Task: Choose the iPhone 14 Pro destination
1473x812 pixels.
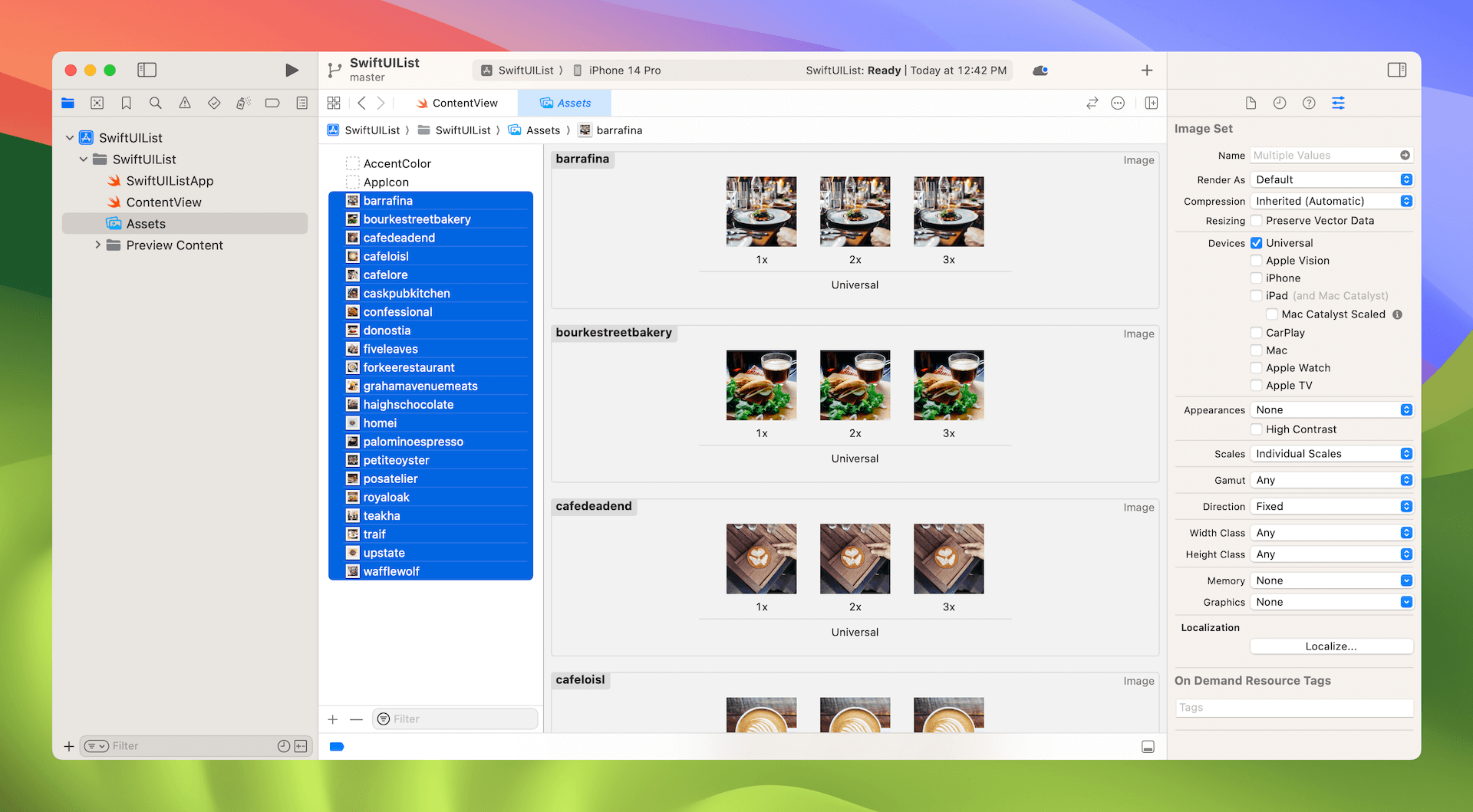Action: pos(617,71)
